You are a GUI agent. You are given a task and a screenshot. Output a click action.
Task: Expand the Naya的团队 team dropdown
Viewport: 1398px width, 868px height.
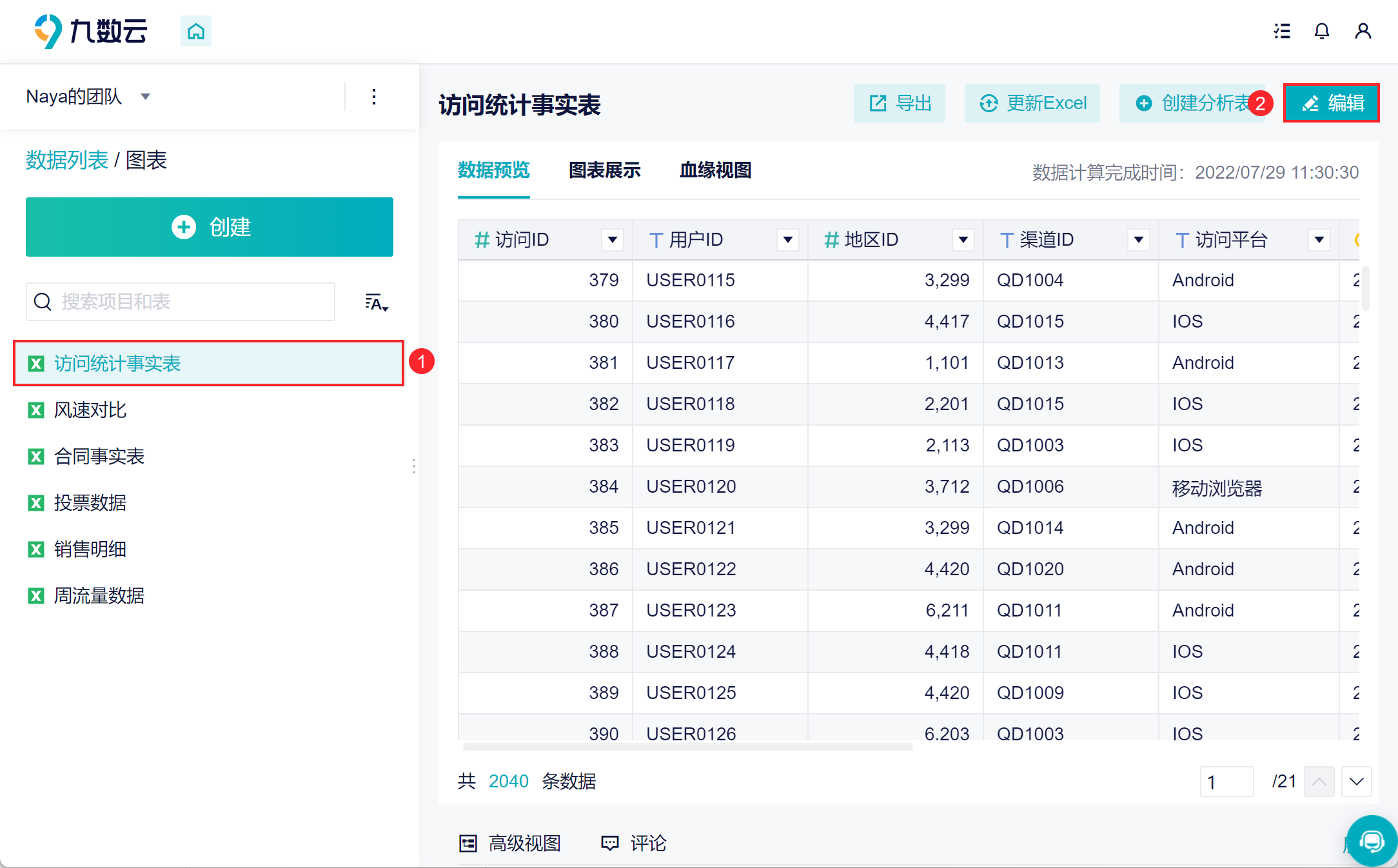coord(146,97)
